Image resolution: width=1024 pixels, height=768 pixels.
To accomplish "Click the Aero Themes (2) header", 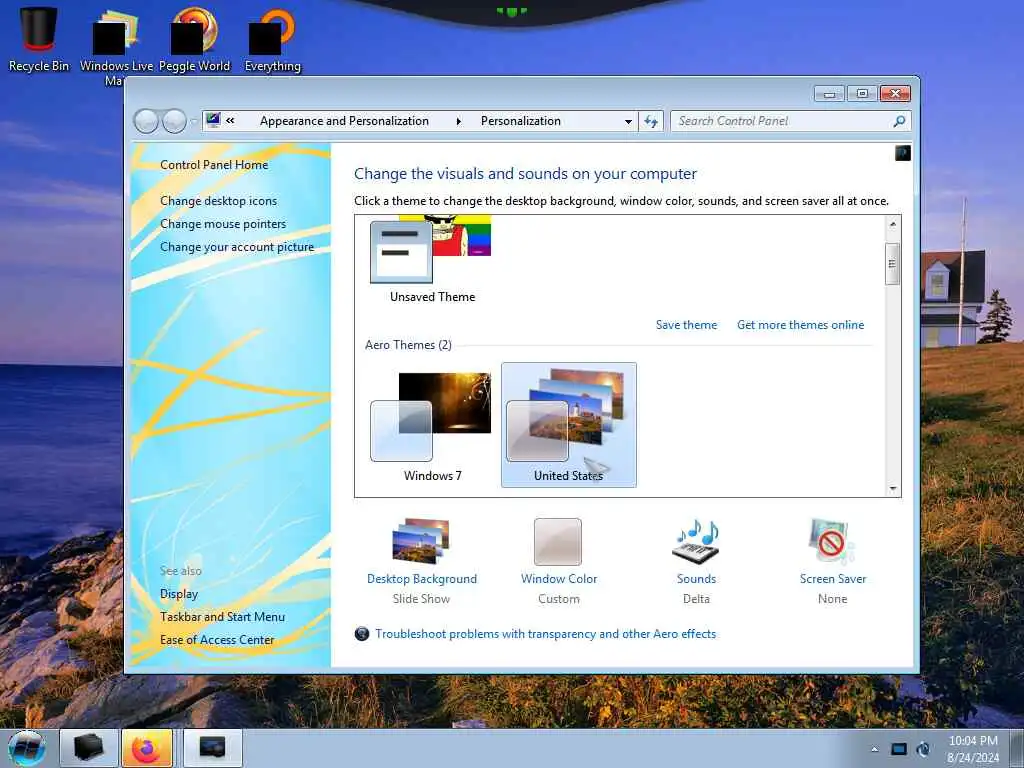I will click(x=408, y=345).
